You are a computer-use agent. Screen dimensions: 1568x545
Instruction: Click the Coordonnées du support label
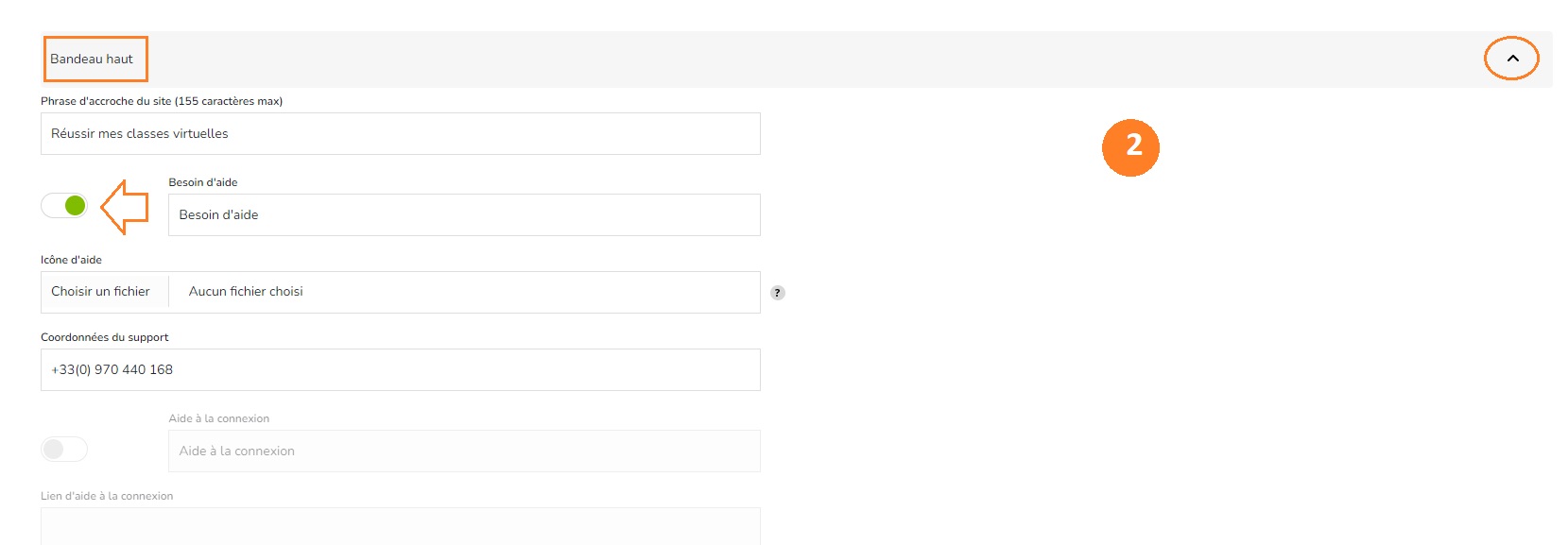(105, 337)
